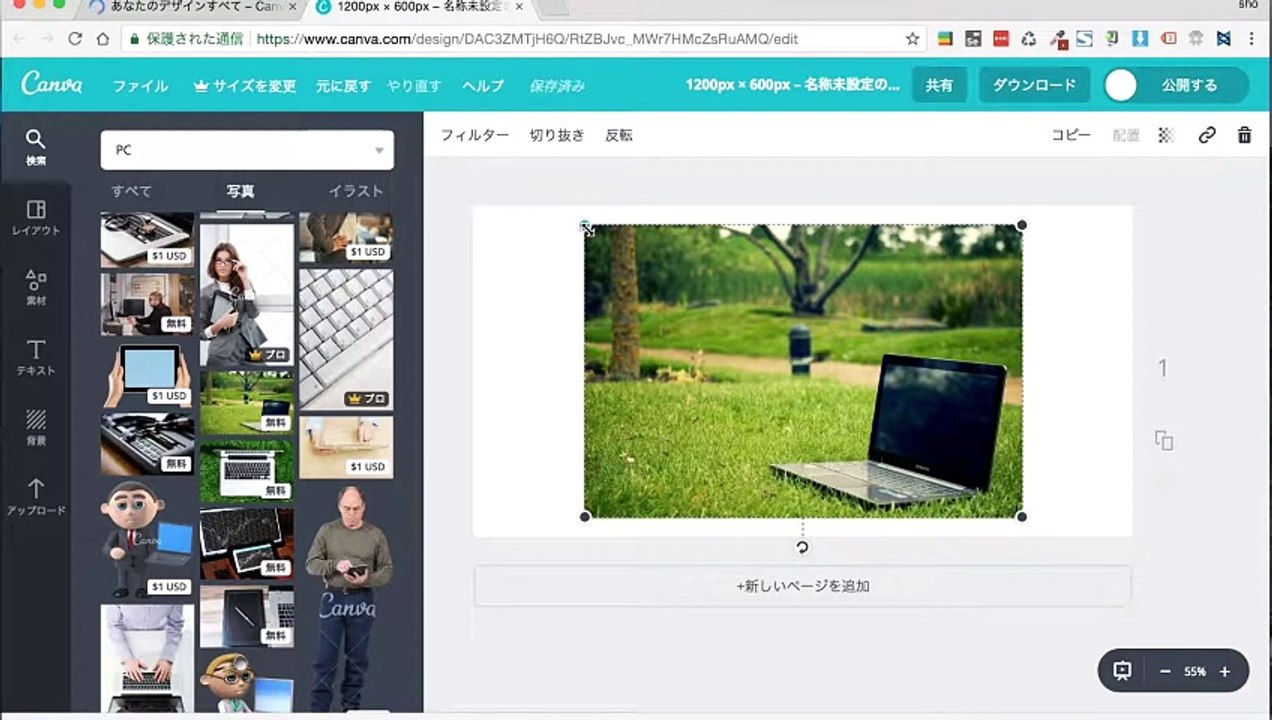The image size is (1272, 720).
Task: Click the 55% zoom level
Action: [x=1195, y=672]
